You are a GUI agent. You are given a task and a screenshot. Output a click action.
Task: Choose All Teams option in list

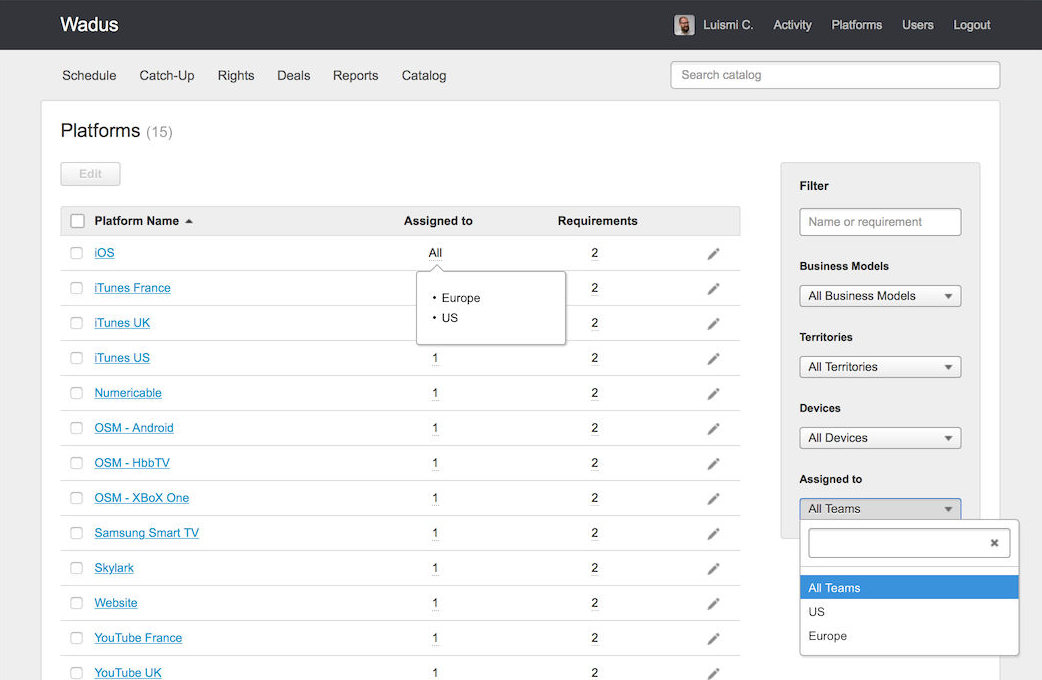coord(909,588)
